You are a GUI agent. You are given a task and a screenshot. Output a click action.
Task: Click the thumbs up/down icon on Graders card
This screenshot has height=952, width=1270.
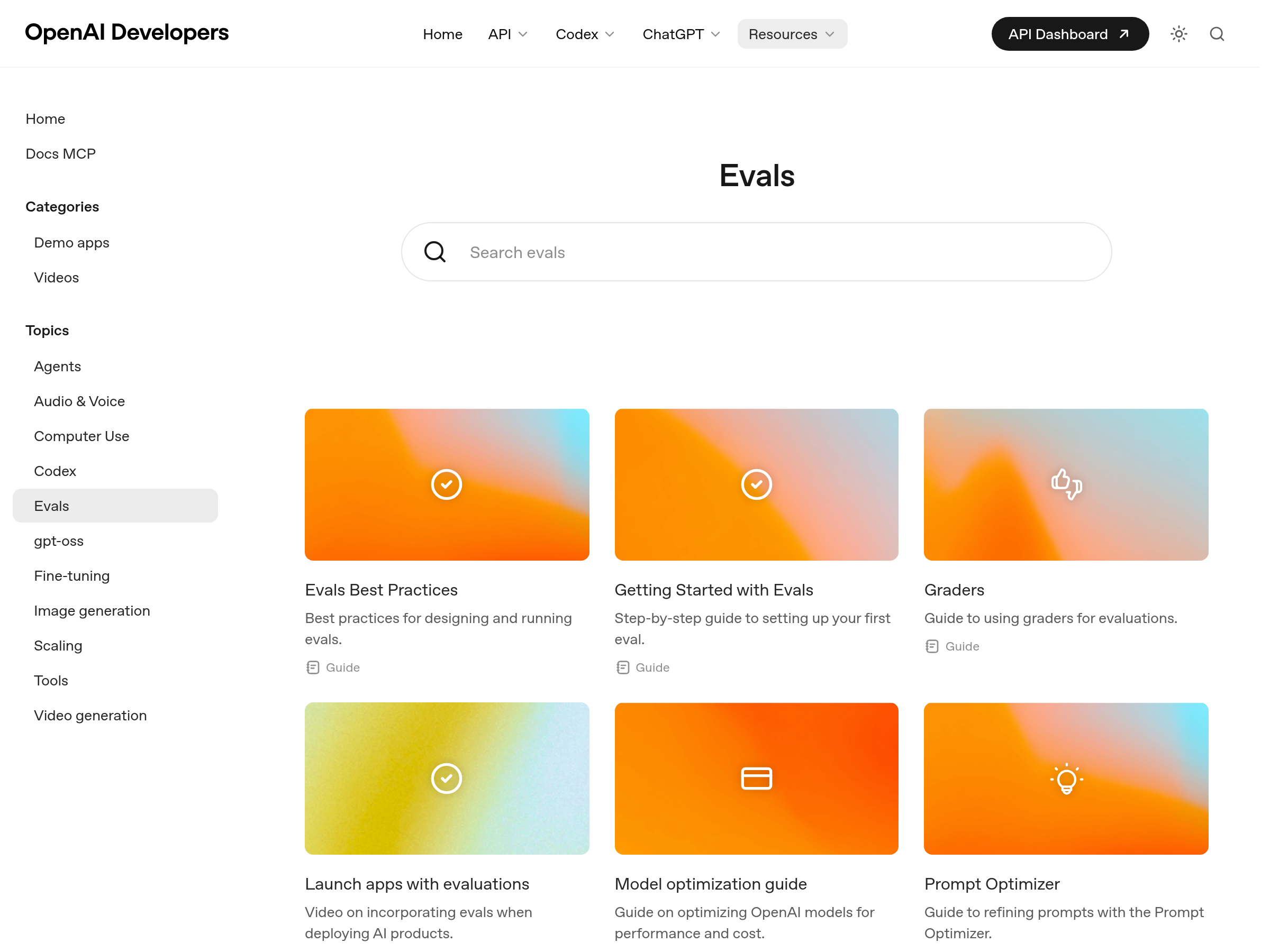click(1066, 484)
